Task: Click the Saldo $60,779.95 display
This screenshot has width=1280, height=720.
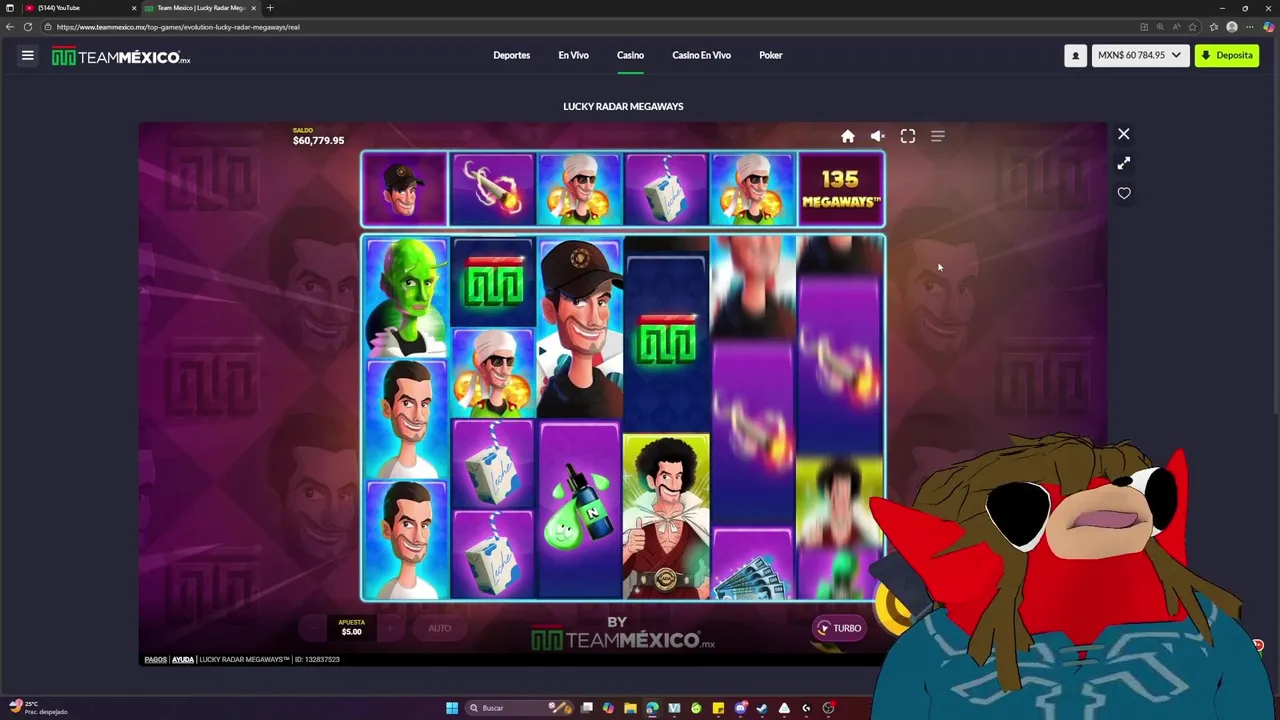Action: pos(318,137)
